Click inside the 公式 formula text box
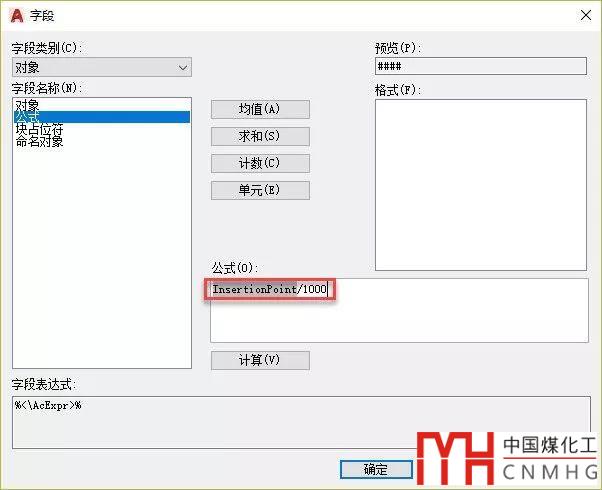Screen dimensions: 602x490 (x=400, y=320)
